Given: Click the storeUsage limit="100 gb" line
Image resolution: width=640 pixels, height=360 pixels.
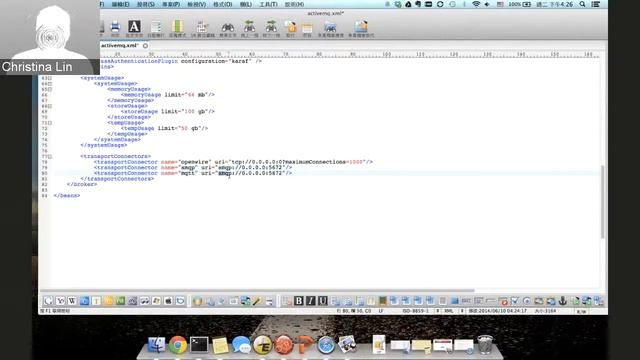Looking at the screenshot, I should (167, 111).
